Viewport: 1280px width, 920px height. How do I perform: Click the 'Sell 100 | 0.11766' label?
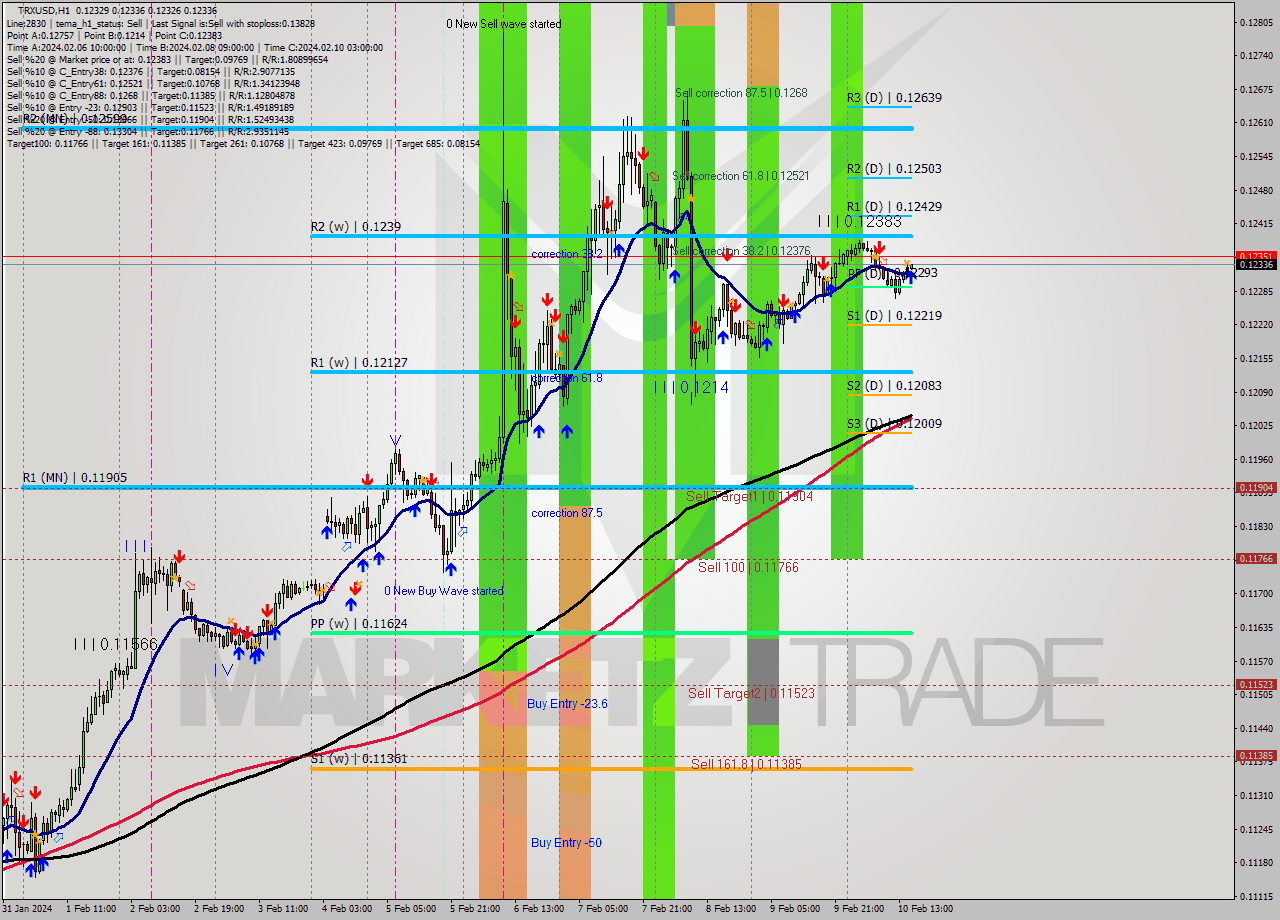pyautogui.click(x=748, y=567)
